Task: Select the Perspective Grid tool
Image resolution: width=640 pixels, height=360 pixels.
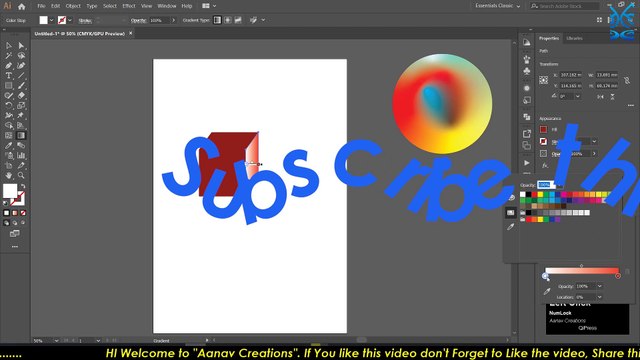Action: (x=21, y=125)
